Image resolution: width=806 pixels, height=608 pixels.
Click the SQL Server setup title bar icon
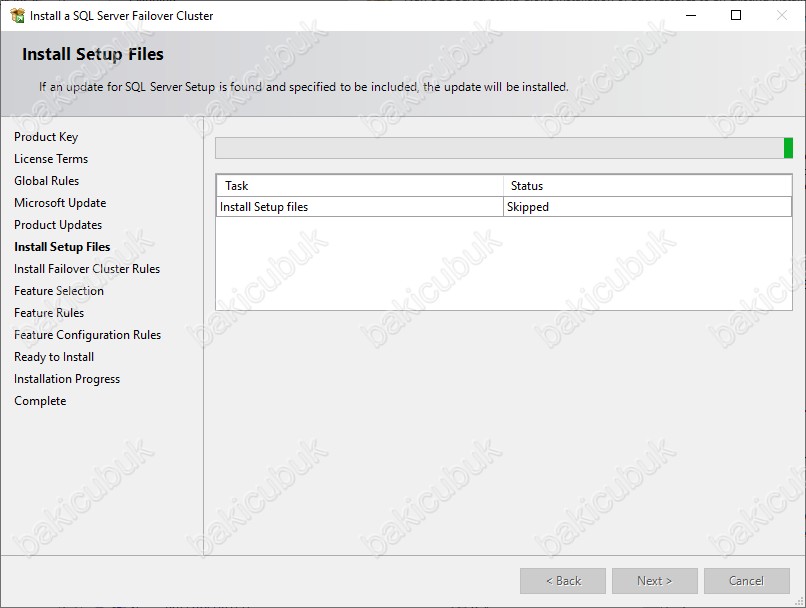(x=17, y=15)
